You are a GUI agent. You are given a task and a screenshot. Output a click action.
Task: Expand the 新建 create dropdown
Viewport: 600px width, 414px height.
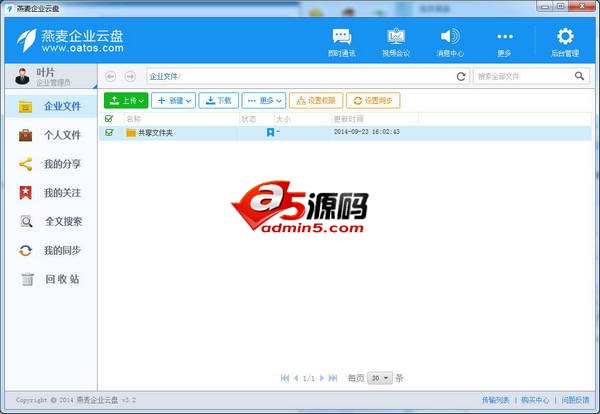coord(173,101)
